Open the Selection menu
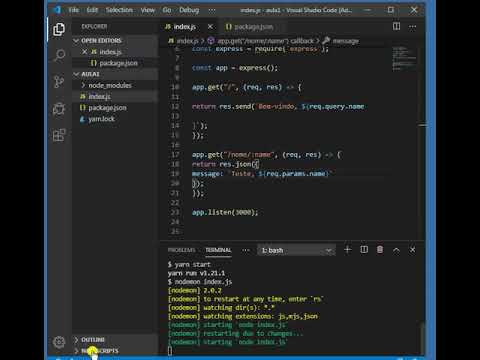480x360 pixels. point(119,10)
